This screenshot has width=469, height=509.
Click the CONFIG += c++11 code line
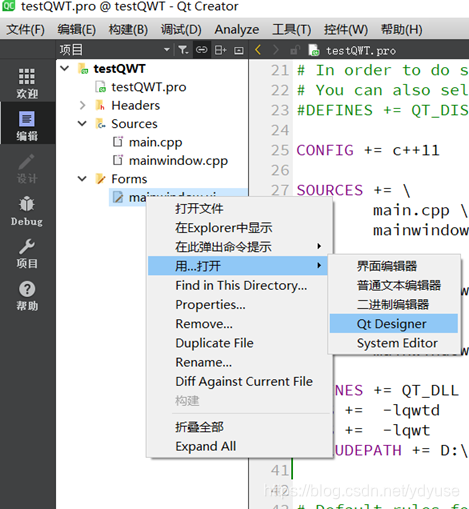pos(368,150)
